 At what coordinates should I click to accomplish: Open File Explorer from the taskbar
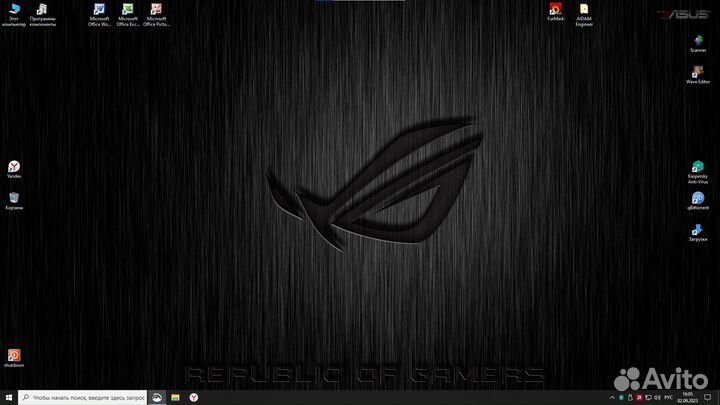175,398
